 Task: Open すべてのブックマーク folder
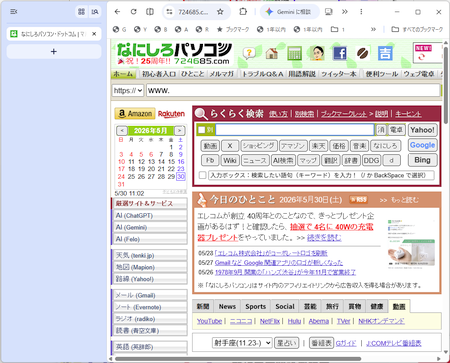(x=417, y=29)
